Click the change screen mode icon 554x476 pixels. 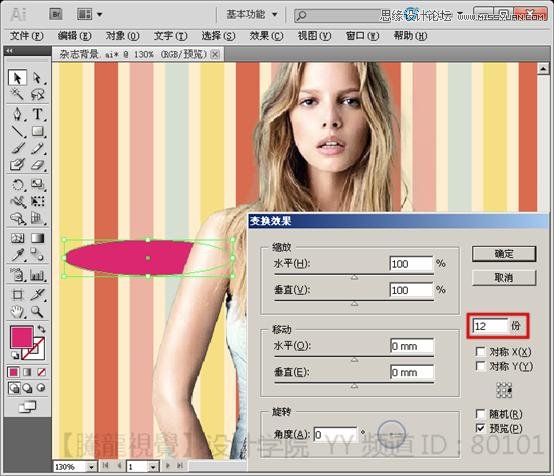point(28,407)
